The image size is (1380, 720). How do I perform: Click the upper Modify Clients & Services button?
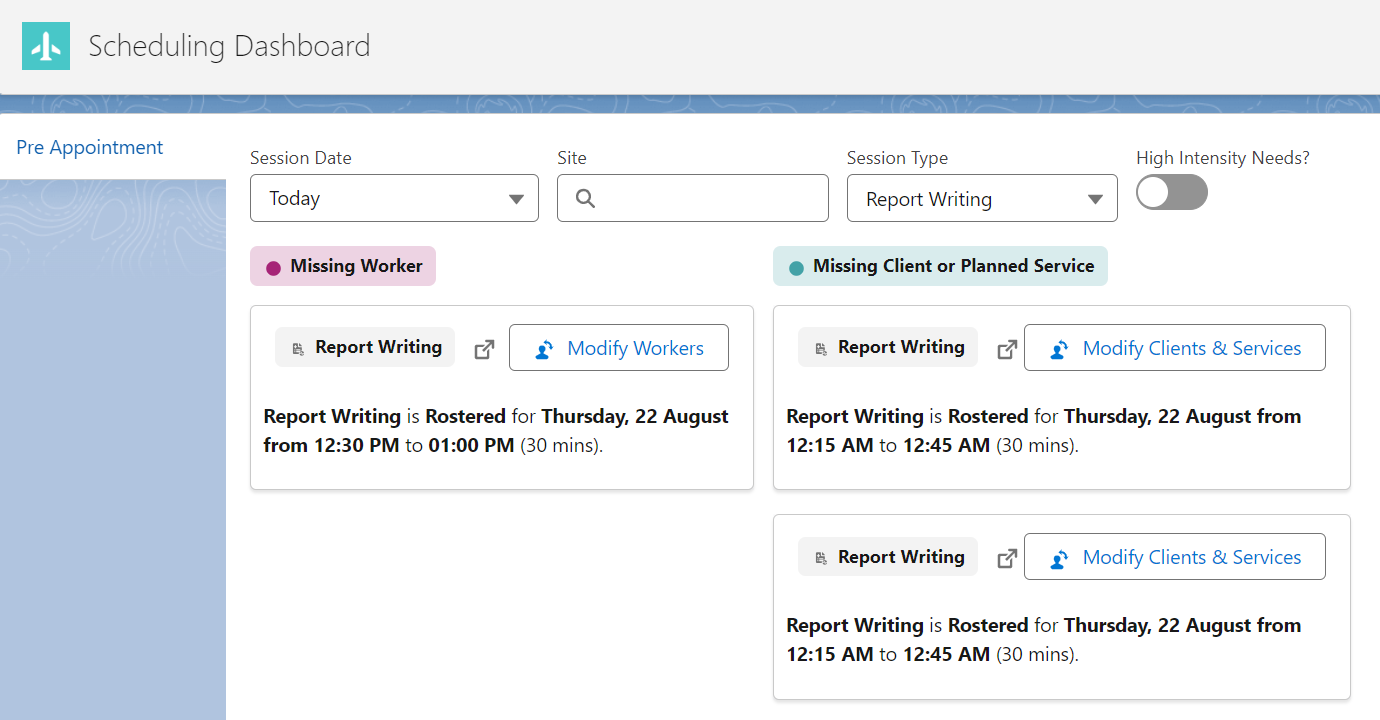(x=1175, y=348)
